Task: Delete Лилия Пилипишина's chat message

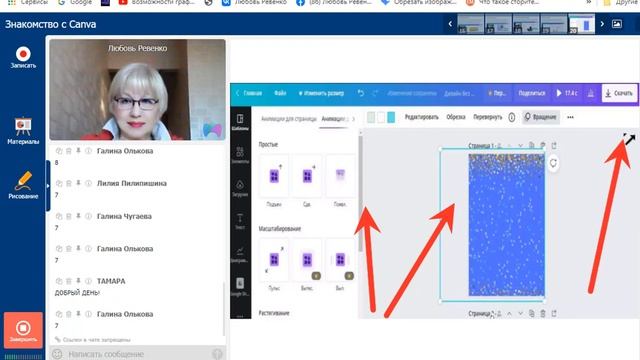Action: pyautogui.click(x=69, y=183)
